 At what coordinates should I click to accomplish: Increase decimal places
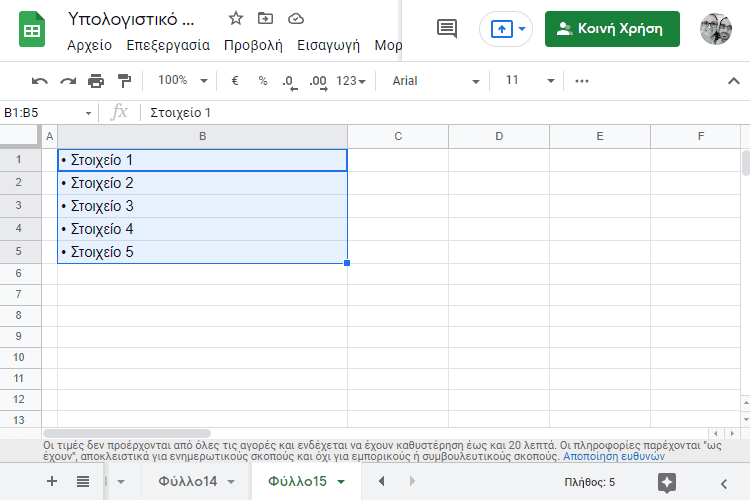pyautogui.click(x=318, y=81)
